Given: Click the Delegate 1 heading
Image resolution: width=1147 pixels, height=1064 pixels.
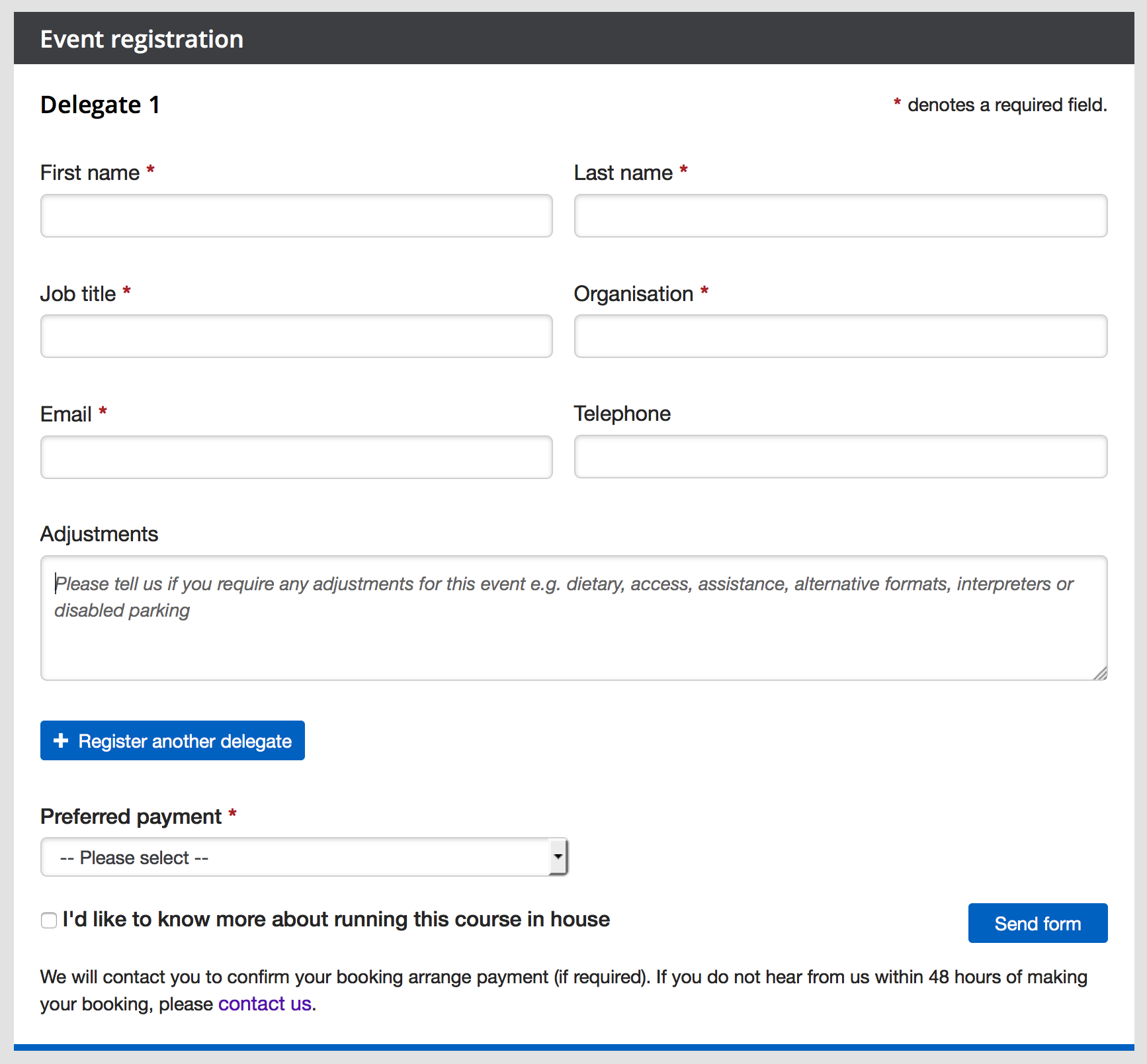Looking at the screenshot, I should (100, 105).
